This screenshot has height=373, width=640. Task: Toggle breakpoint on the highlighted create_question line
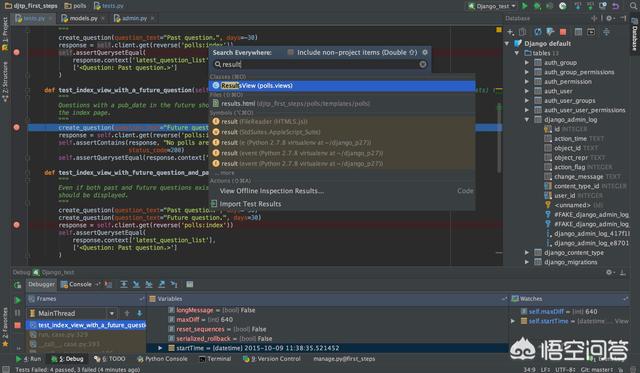coord(17,127)
